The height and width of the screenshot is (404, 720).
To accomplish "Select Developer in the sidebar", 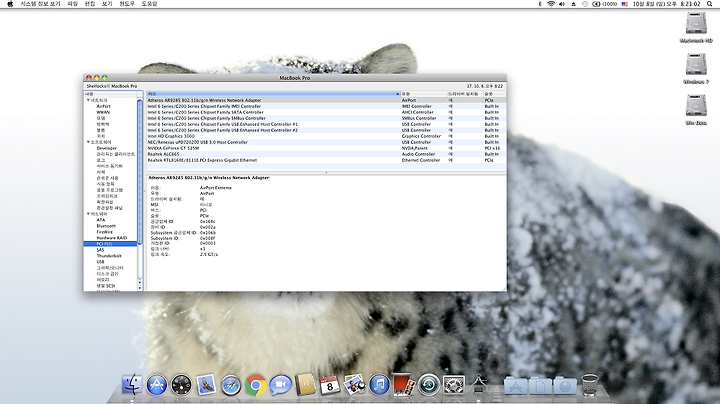I will (x=107, y=148).
